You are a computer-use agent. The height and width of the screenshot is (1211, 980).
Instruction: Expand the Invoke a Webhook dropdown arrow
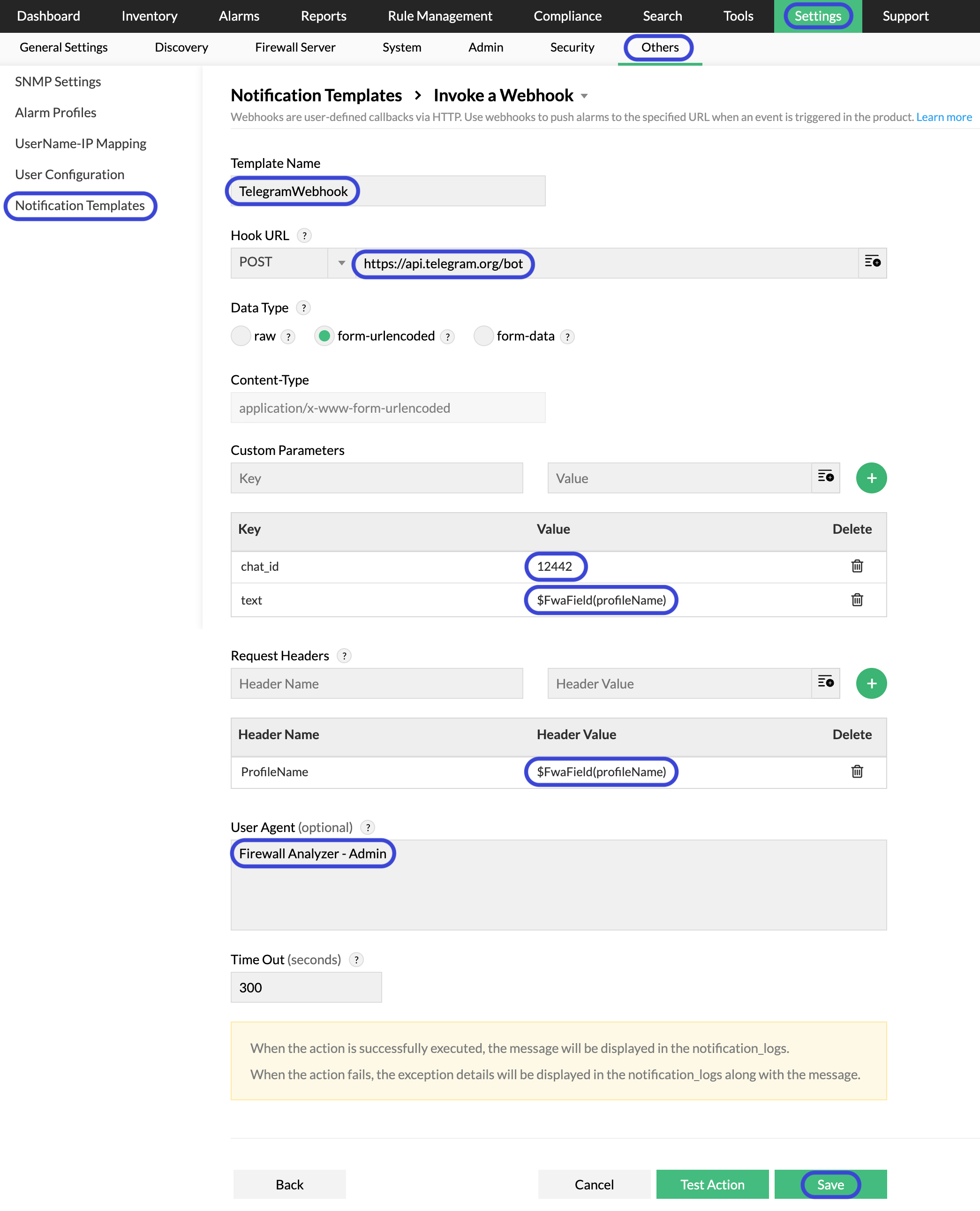click(584, 96)
